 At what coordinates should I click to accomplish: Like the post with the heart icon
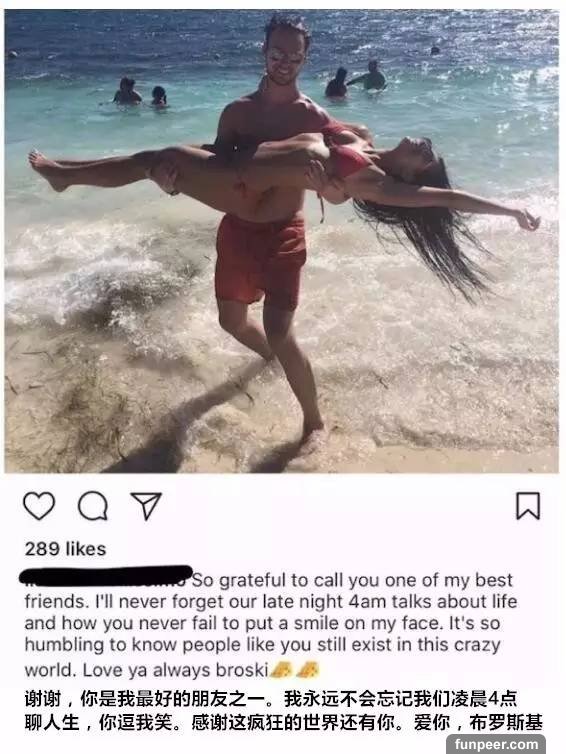click(x=39, y=506)
